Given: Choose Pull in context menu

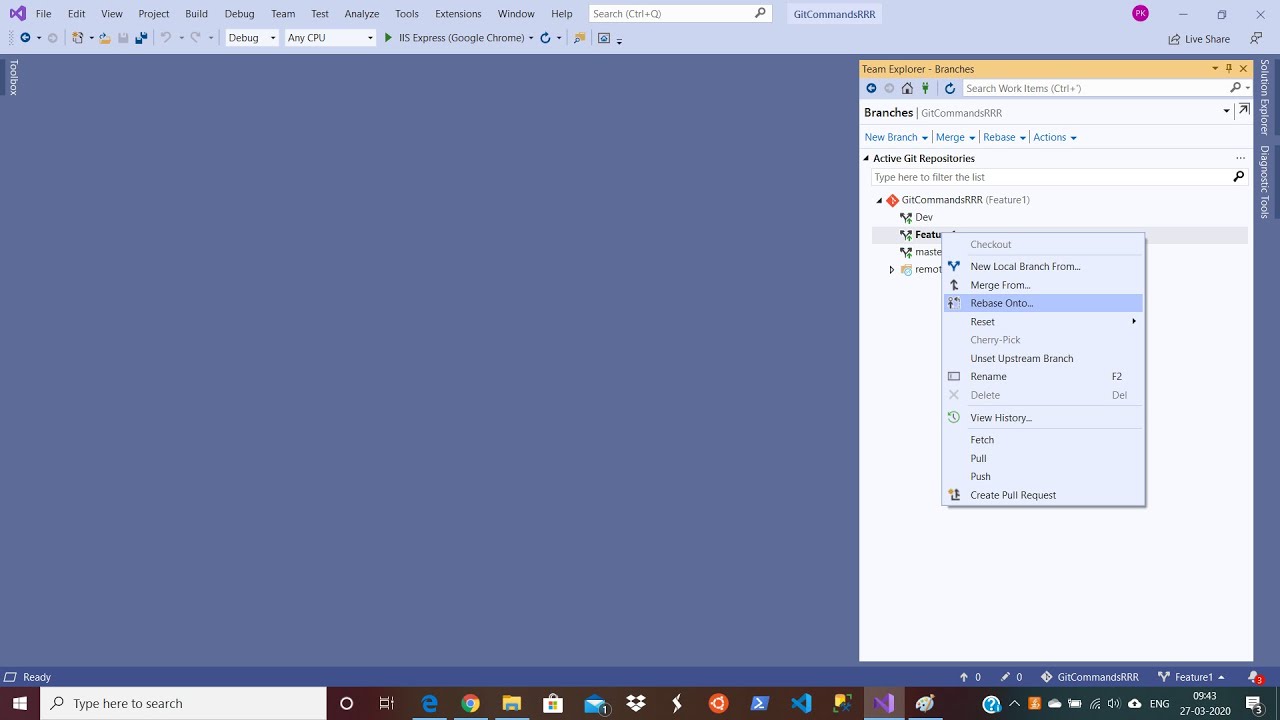Looking at the screenshot, I should pyautogui.click(x=1043, y=458).
